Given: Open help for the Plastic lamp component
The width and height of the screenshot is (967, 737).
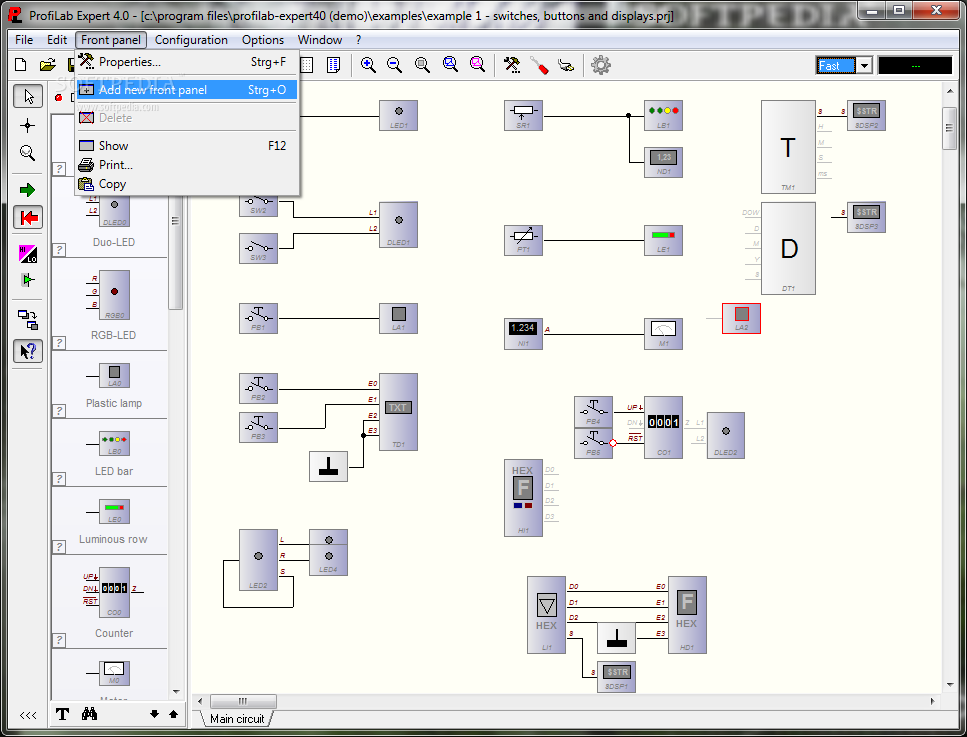Looking at the screenshot, I should coord(59,411).
